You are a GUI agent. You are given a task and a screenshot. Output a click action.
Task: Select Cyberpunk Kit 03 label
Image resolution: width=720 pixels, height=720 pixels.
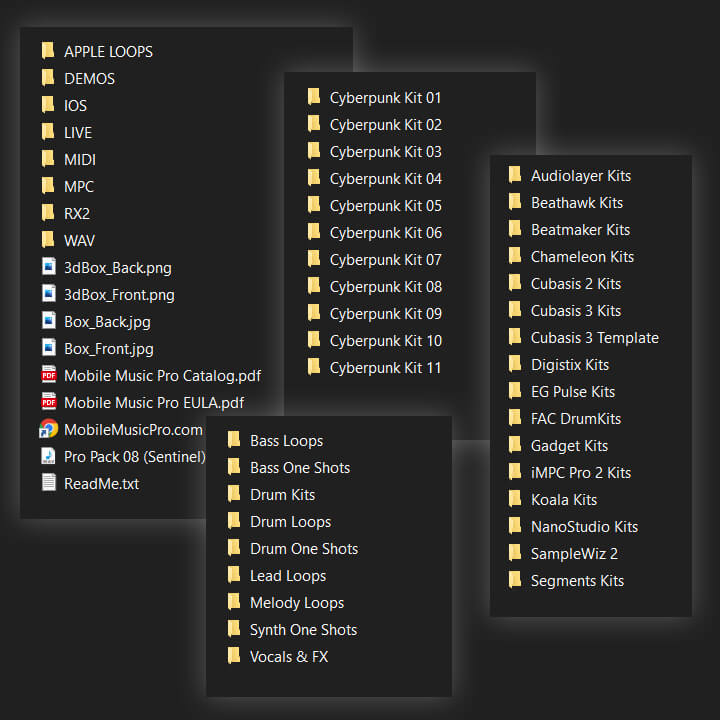386,152
